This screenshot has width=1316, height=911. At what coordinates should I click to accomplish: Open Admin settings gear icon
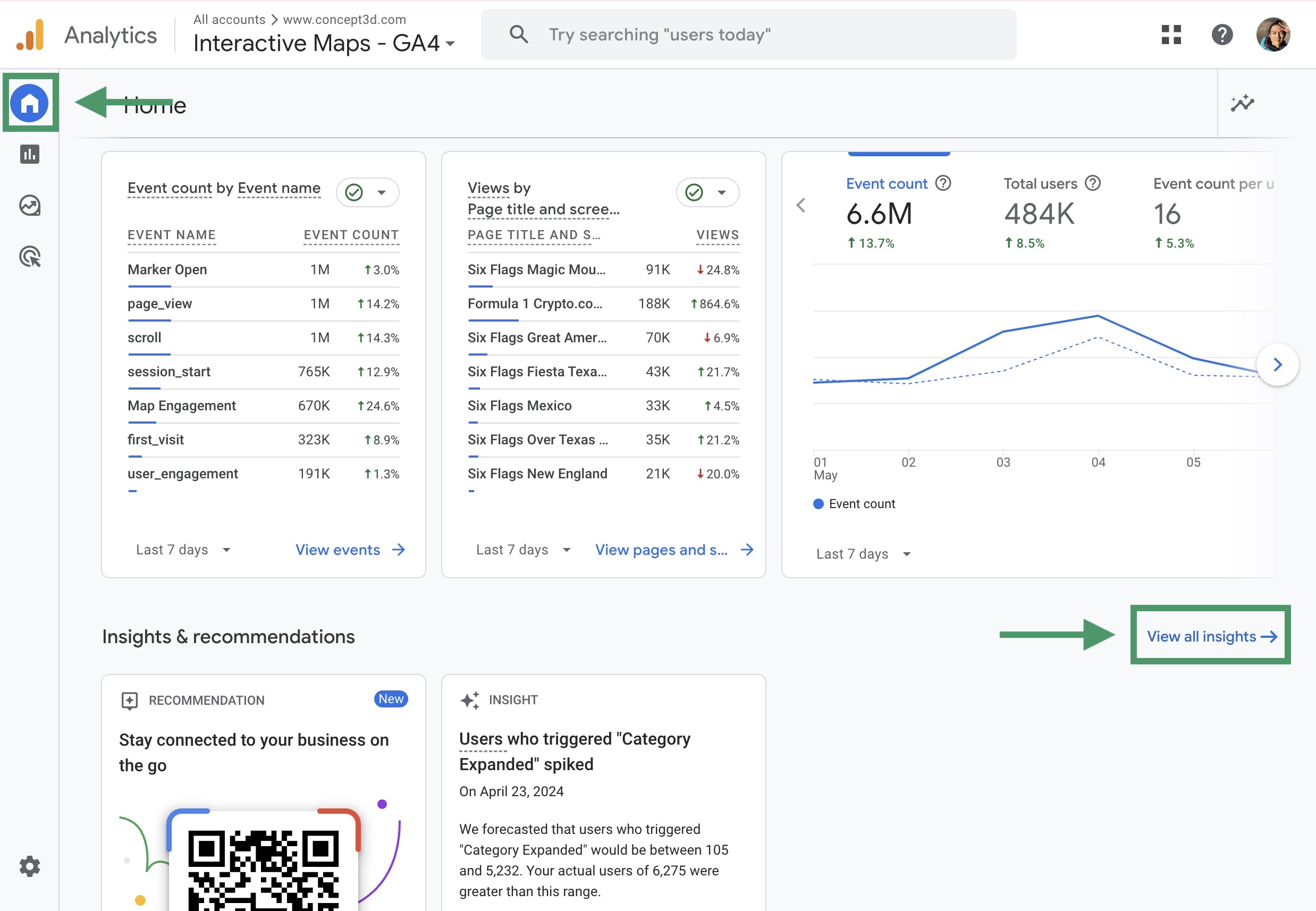tap(30, 866)
